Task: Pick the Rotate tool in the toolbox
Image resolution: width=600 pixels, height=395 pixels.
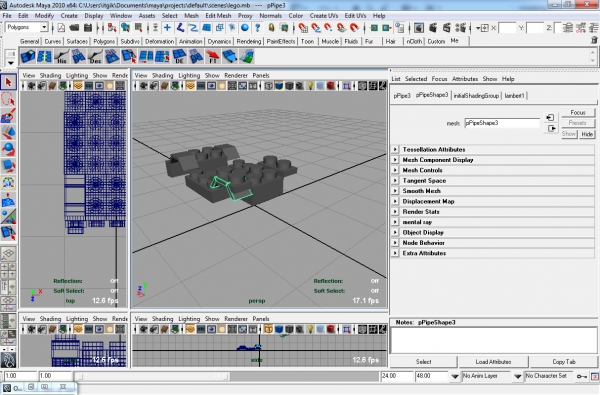Action: (x=8, y=149)
